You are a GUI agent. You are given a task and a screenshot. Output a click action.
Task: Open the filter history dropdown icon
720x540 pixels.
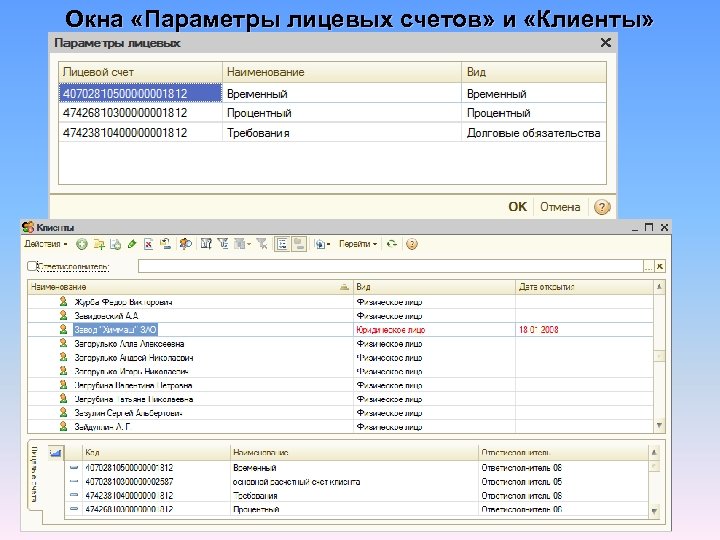(242, 244)
